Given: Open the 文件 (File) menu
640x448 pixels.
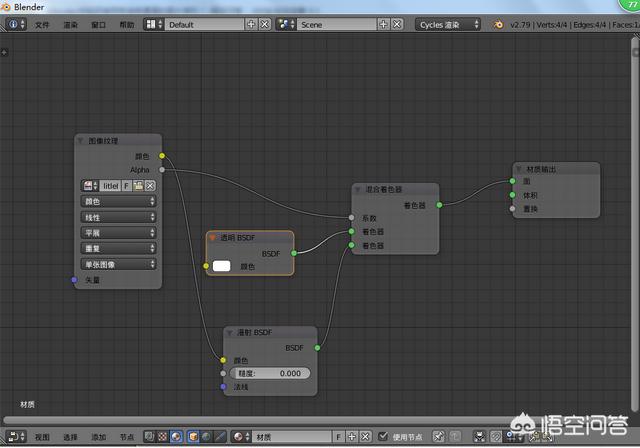Looking at the screenshot, I should [42, 25].
